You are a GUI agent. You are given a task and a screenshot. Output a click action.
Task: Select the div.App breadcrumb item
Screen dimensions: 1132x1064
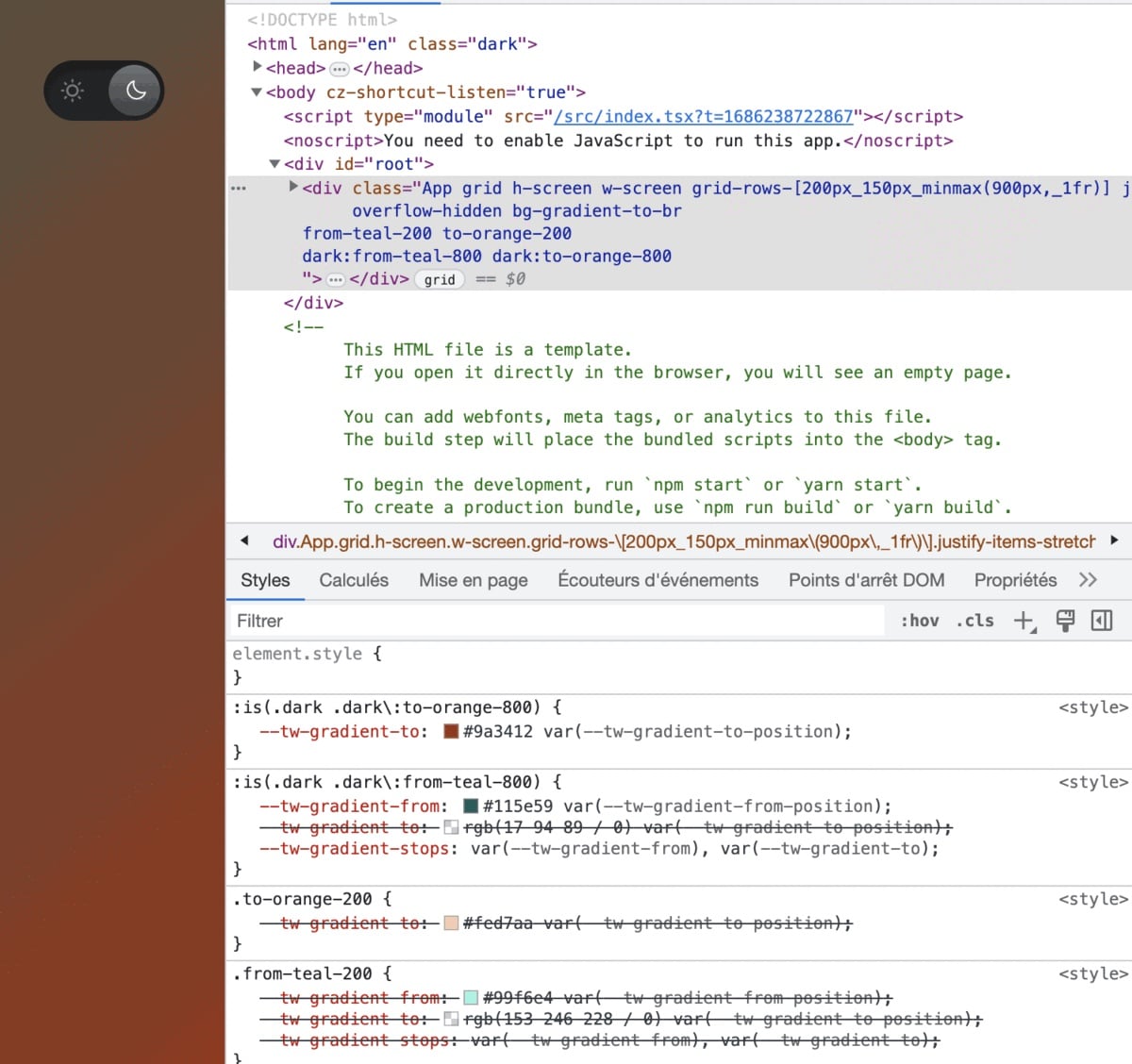pyautogui.click(x=684, y=541)
